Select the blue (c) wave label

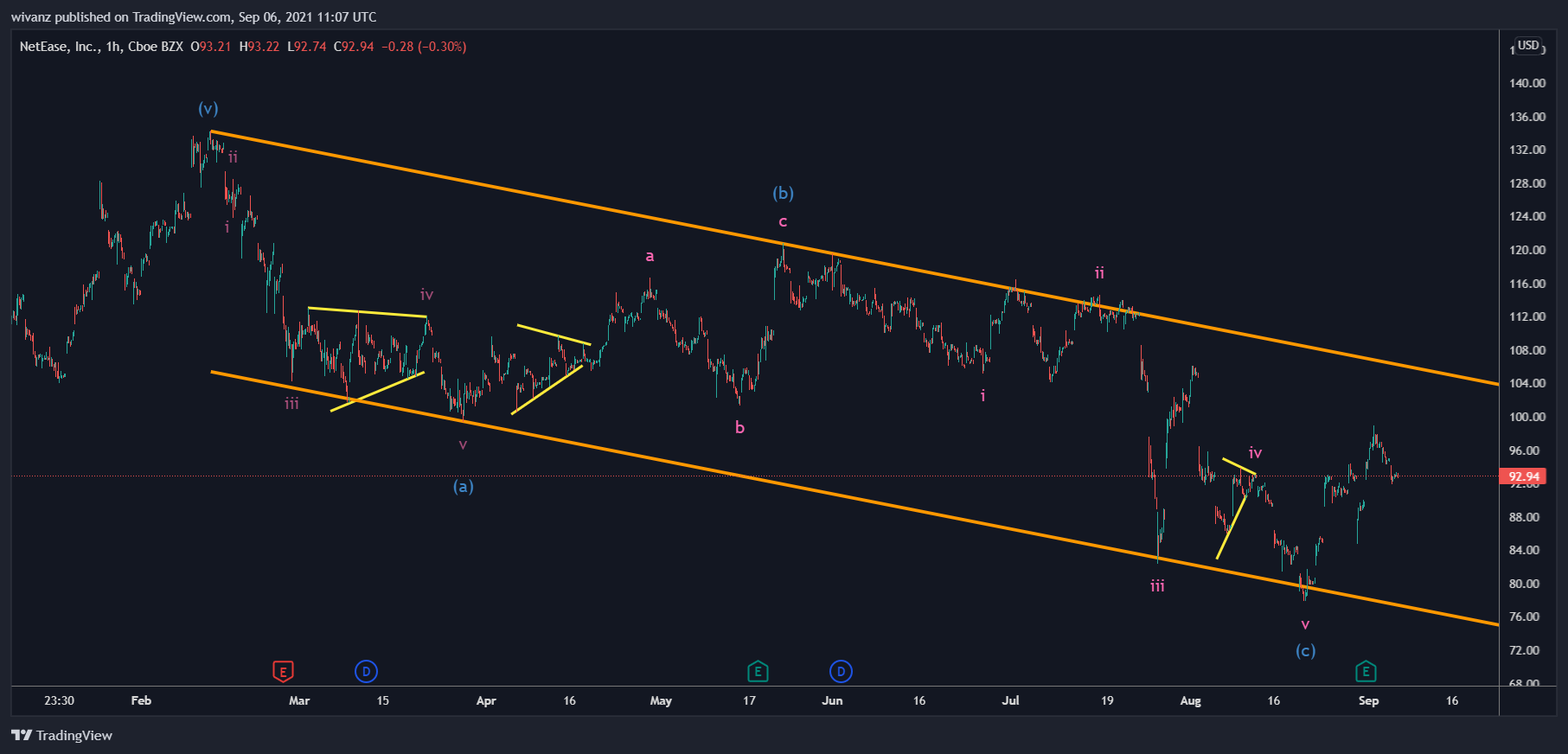(x=1305, y=650)
